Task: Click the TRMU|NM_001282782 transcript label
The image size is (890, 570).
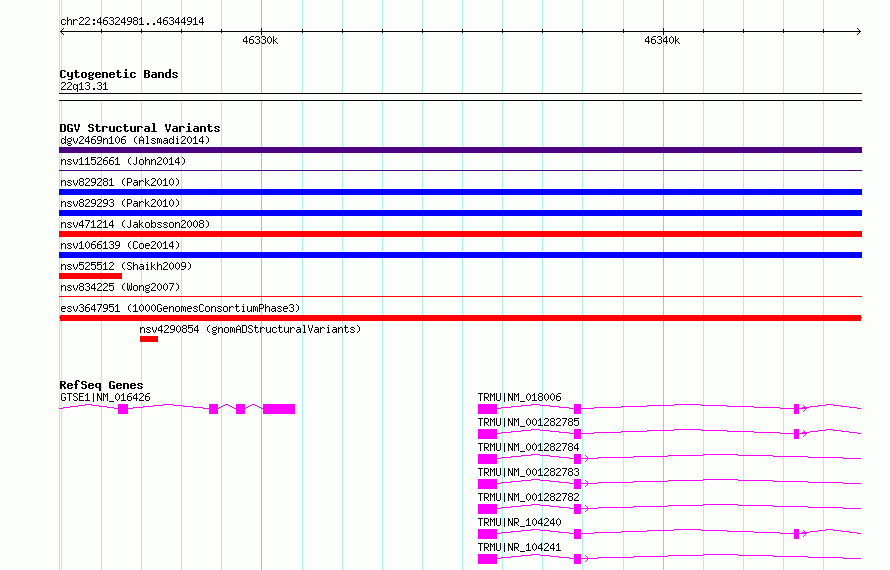Action: [x=528, y=497]
